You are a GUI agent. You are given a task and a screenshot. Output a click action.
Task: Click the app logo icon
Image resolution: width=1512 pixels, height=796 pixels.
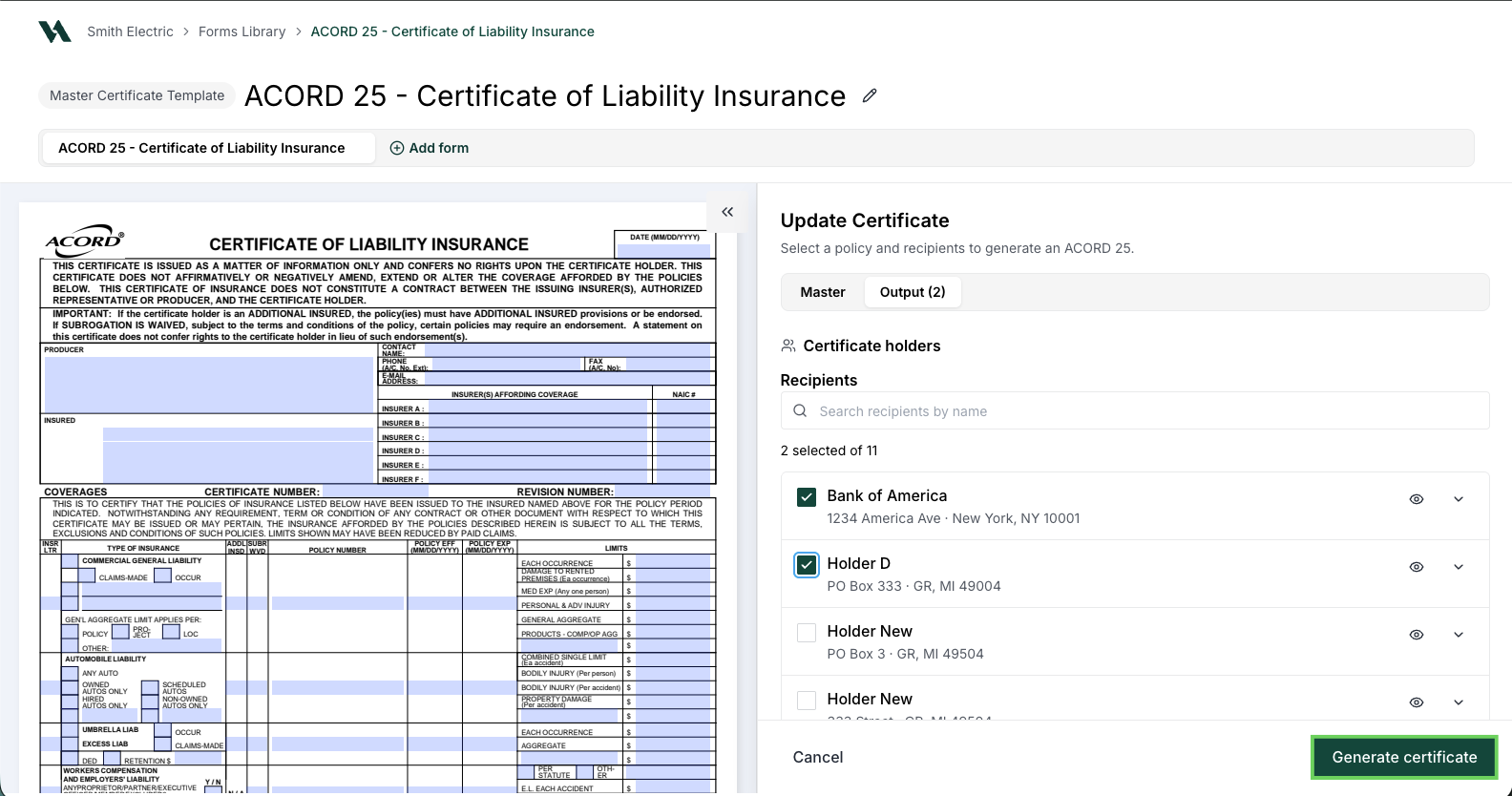tap(54, 31)
